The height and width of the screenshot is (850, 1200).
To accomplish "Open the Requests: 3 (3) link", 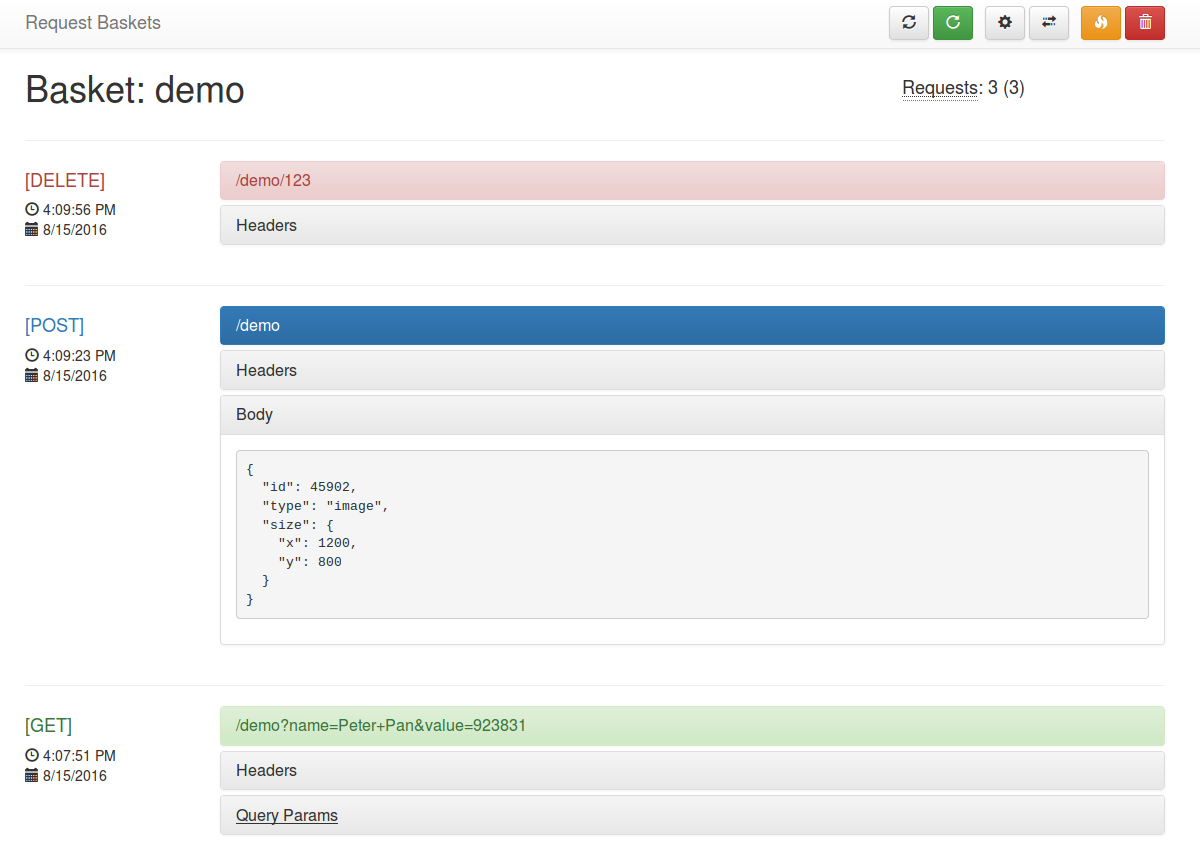I will click(940, 88).
